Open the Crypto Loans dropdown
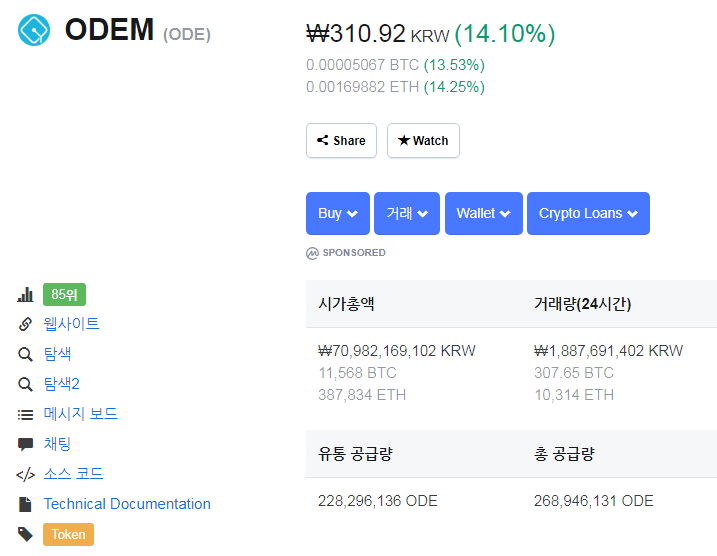The width and height of the screenshot is (717, 556). 588,213
